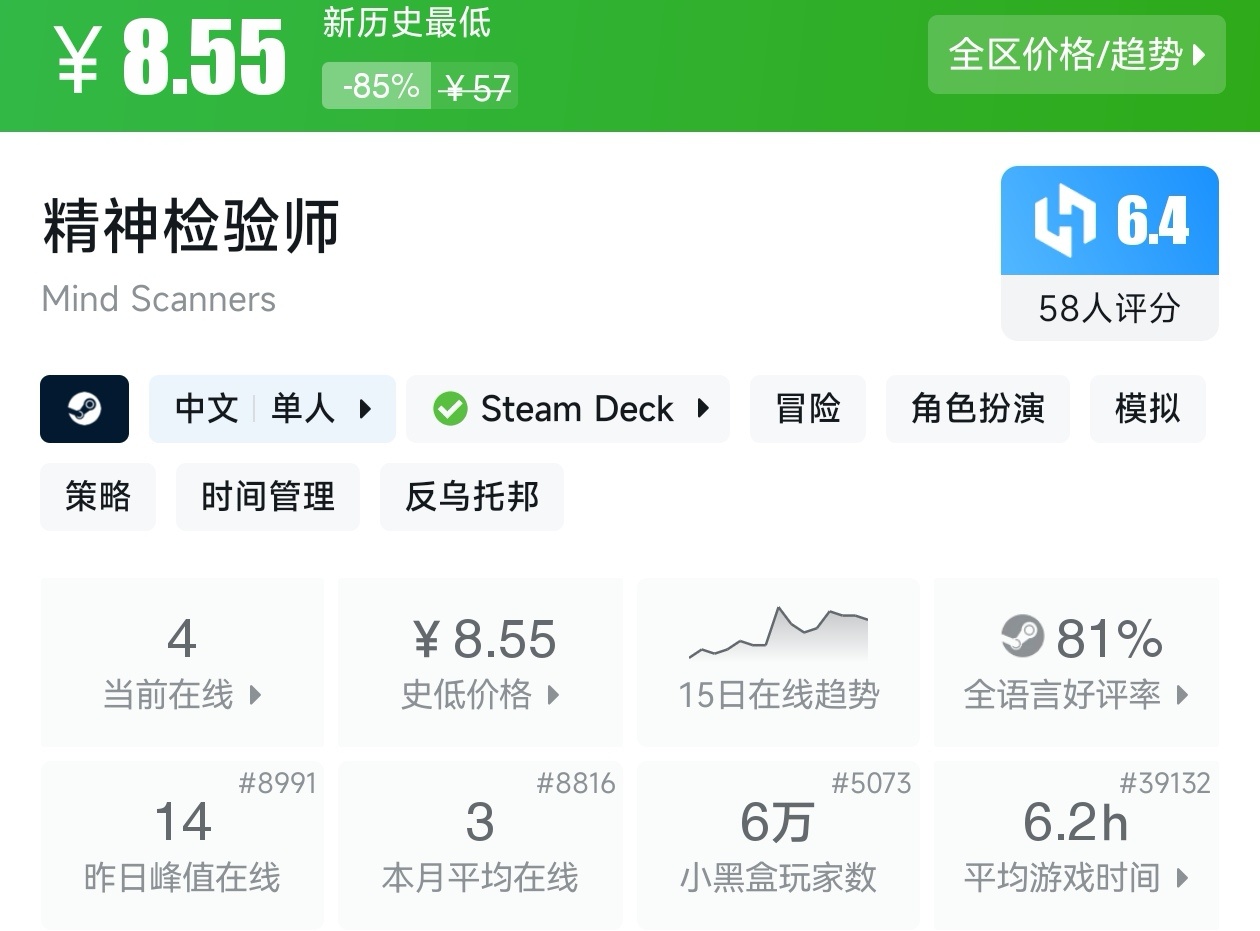Expand the 全语言好评率 review rate stat

tap(1076, 662)
